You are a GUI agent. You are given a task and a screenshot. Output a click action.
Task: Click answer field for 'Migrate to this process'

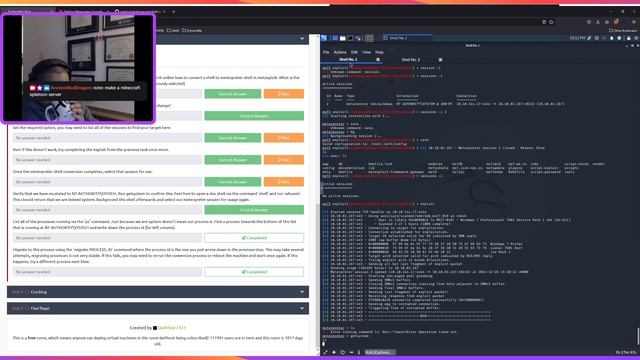click(107, 272)
